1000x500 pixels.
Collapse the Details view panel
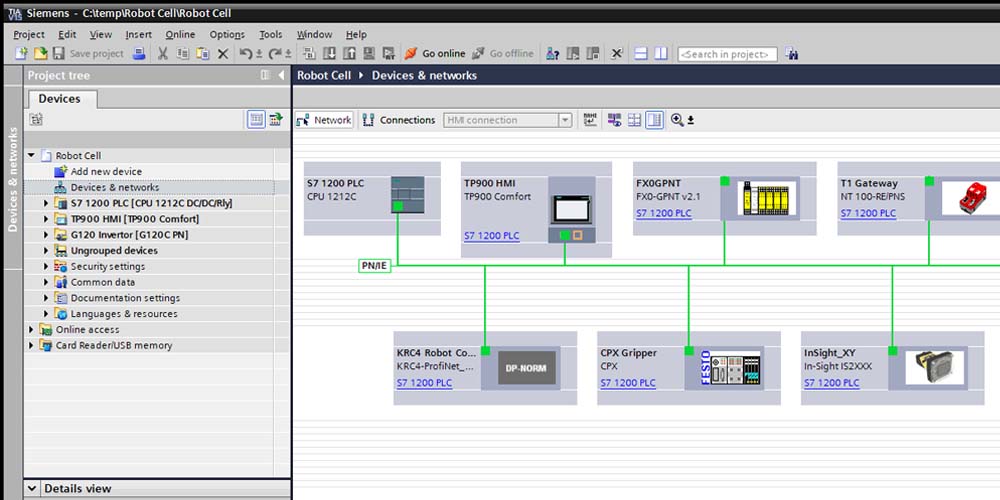[33, 489]
